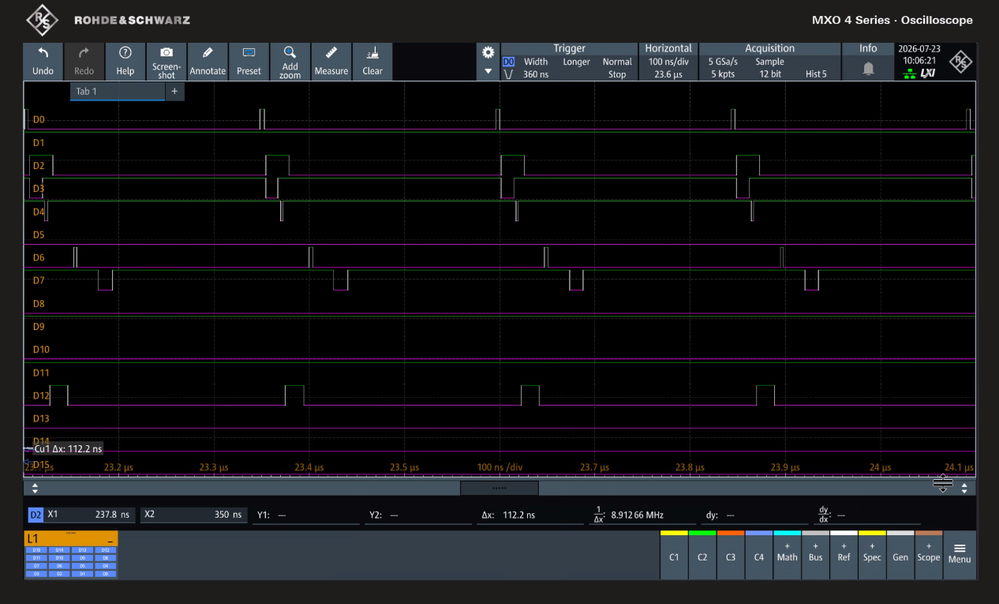
Task: Open settings via the gear icon
Action: point(488,52)
